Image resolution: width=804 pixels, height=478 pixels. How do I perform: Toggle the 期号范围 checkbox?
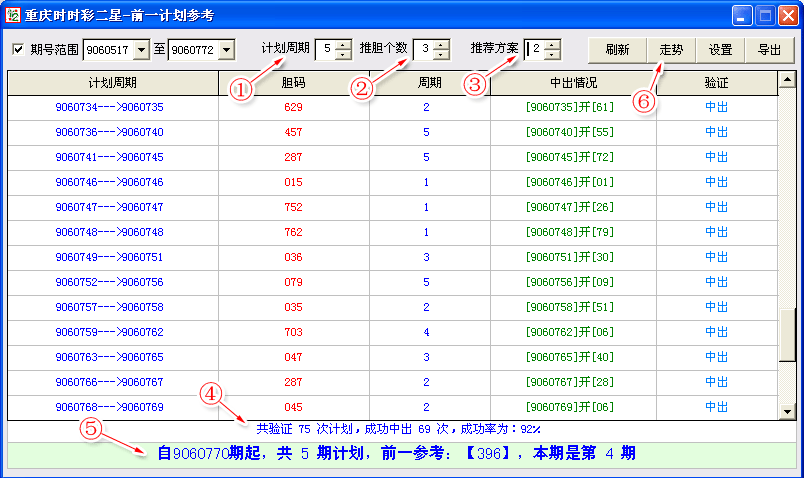tap(18, 49)
